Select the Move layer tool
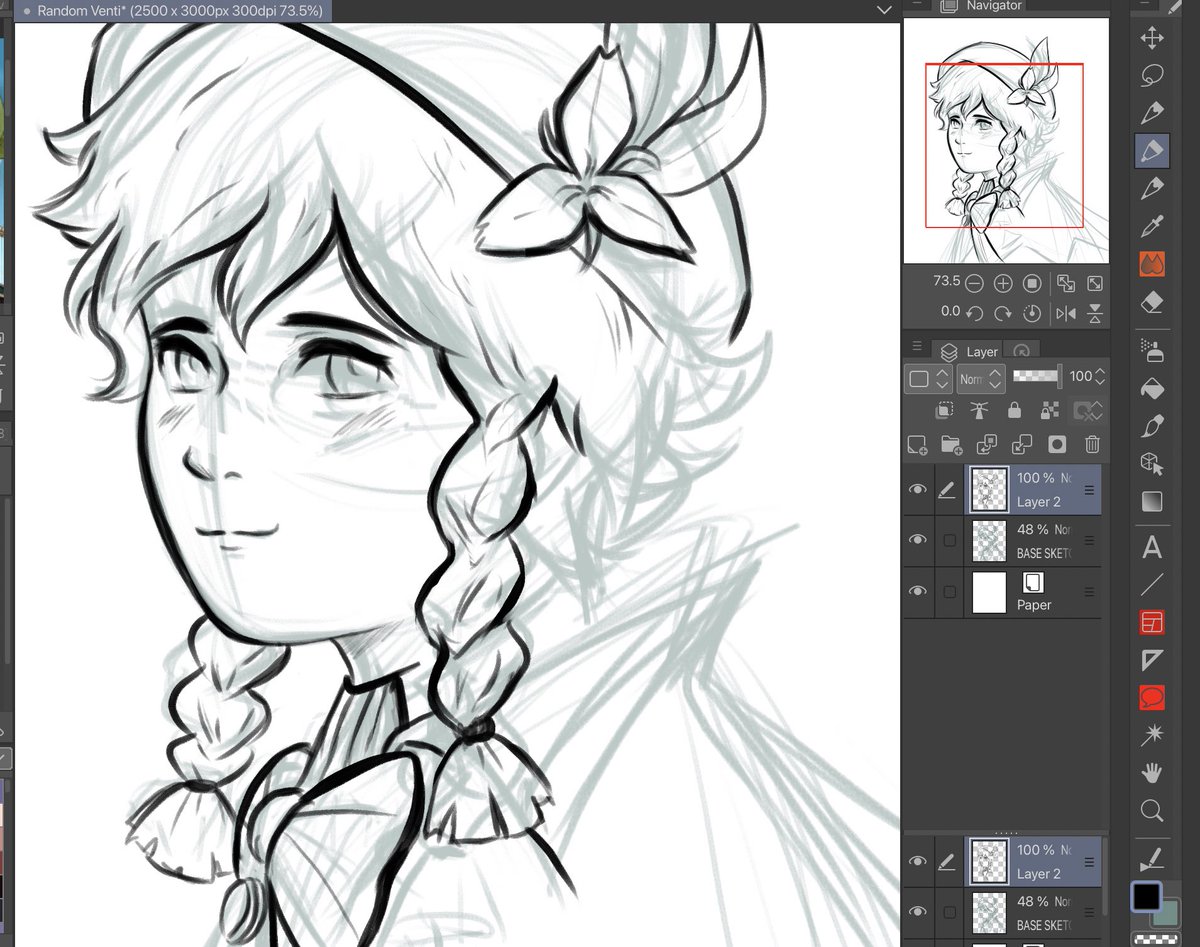 coord(1152,38)
